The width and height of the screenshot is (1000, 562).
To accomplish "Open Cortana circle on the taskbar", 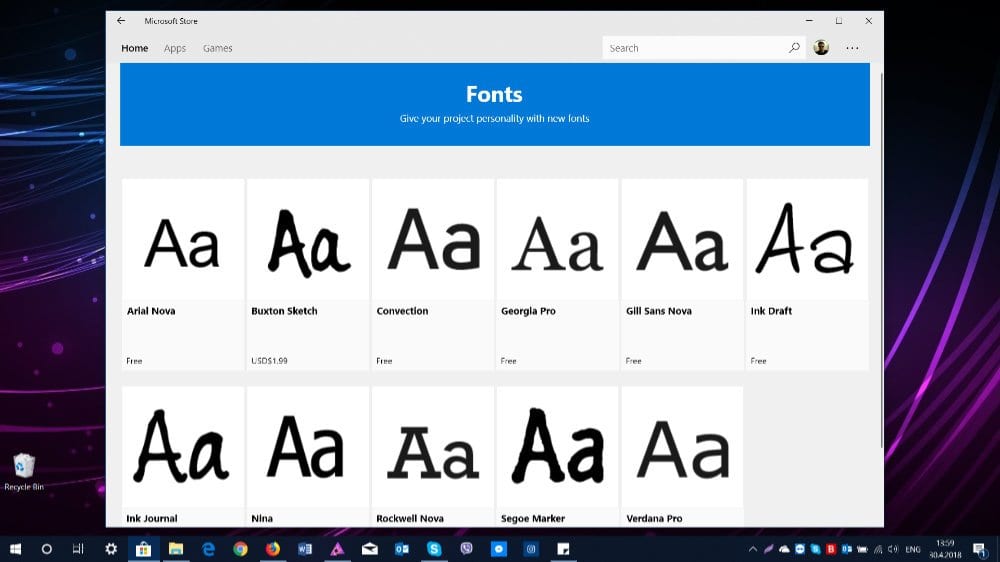I will [47, 549].
